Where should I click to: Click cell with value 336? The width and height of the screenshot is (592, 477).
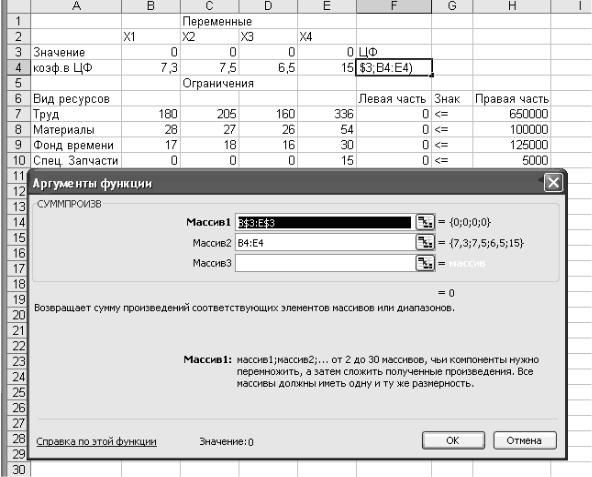(327, 114)
